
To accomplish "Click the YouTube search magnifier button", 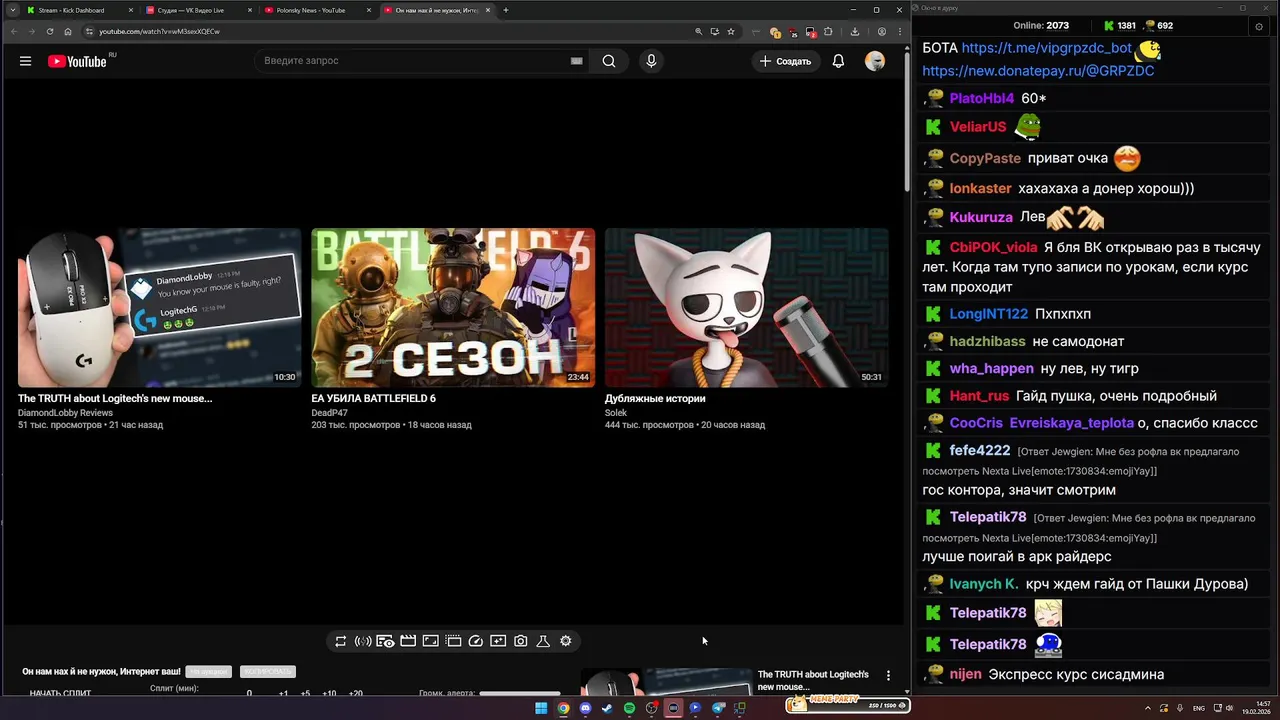I will (609, 61).
